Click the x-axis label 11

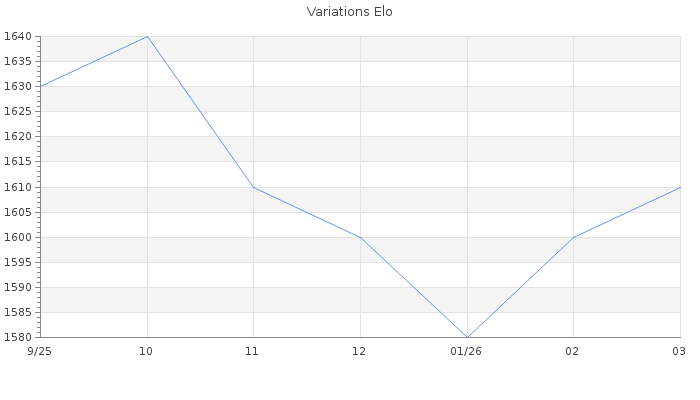click(253, 351)
